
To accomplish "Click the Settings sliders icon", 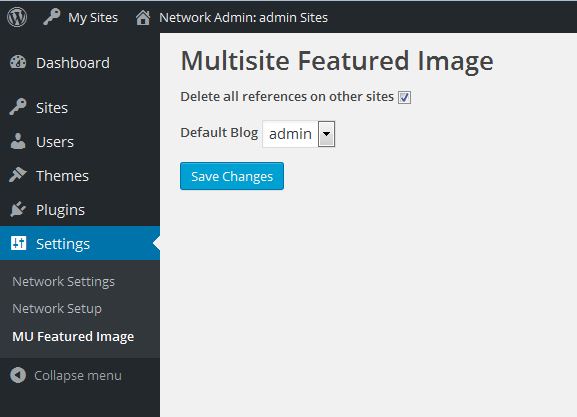I will tap(18, 243).
